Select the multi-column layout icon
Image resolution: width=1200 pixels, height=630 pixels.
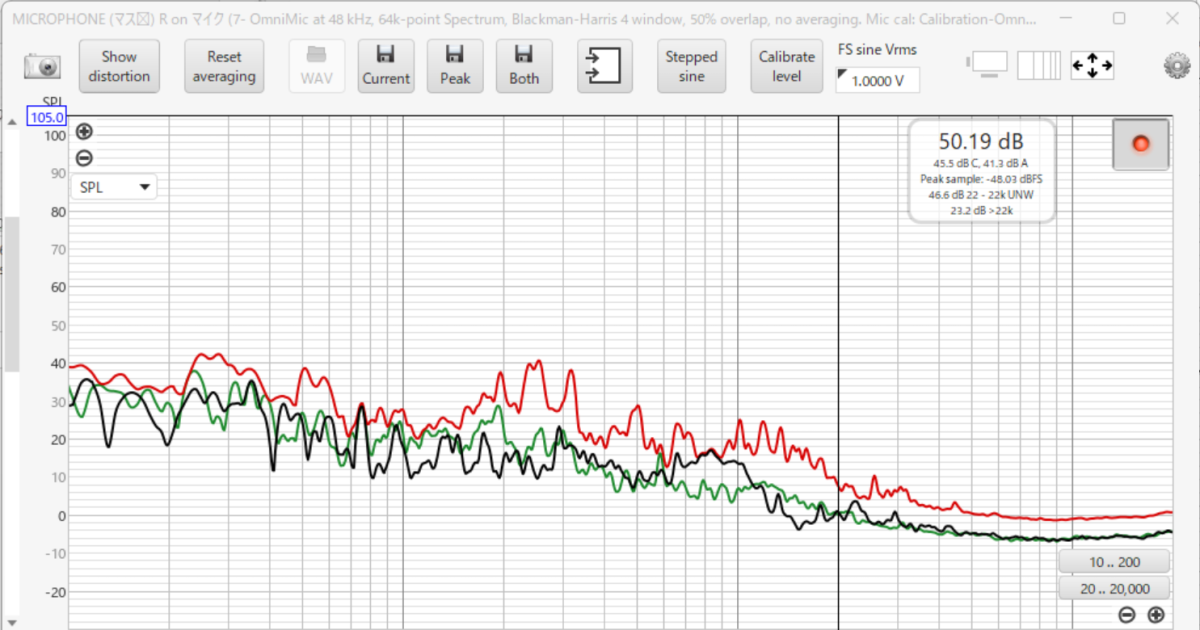point(1038,66)
